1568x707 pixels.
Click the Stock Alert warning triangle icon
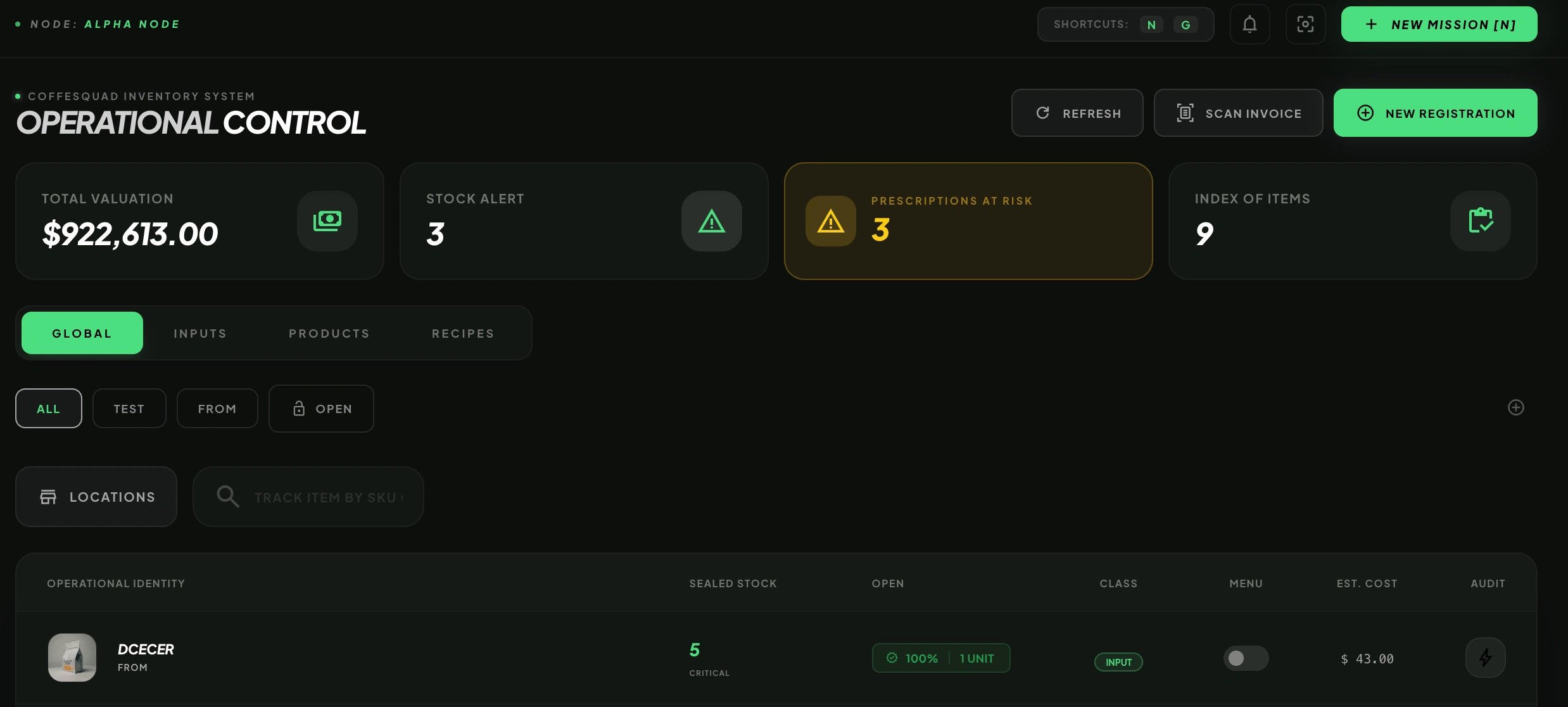(711, 221)
